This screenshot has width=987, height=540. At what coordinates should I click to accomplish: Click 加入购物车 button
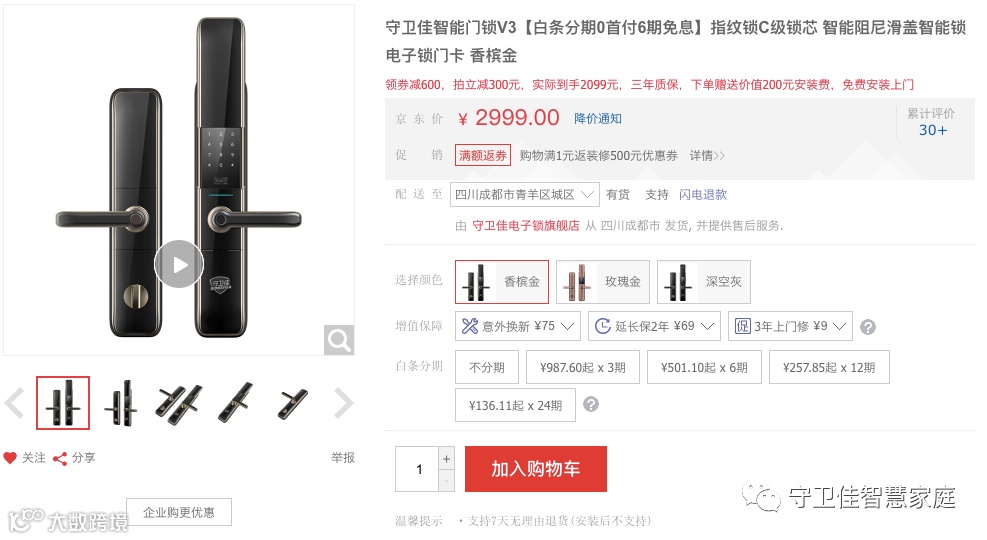click(x=536, y=469)
